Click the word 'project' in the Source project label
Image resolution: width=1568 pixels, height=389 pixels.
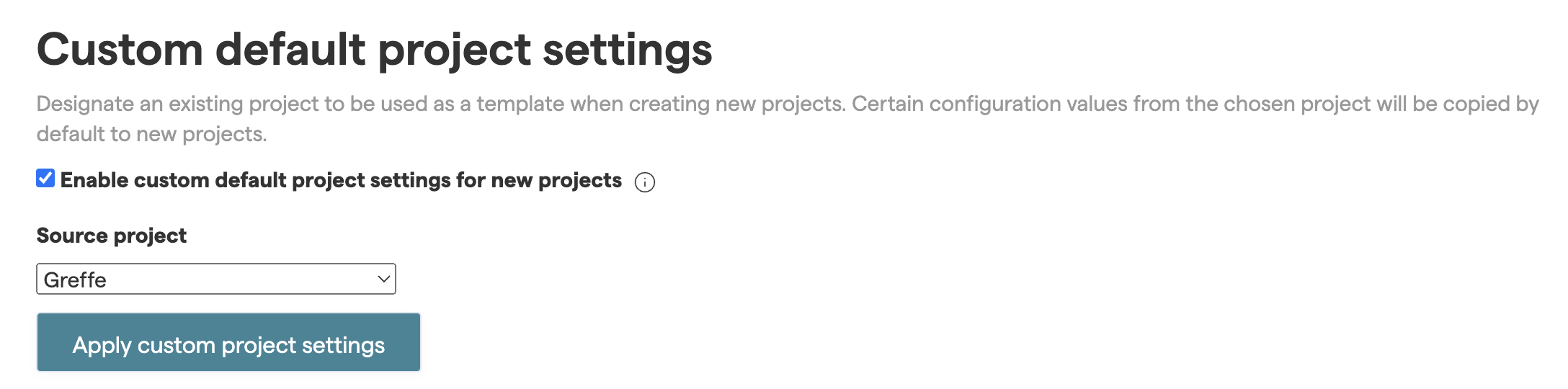150,236
